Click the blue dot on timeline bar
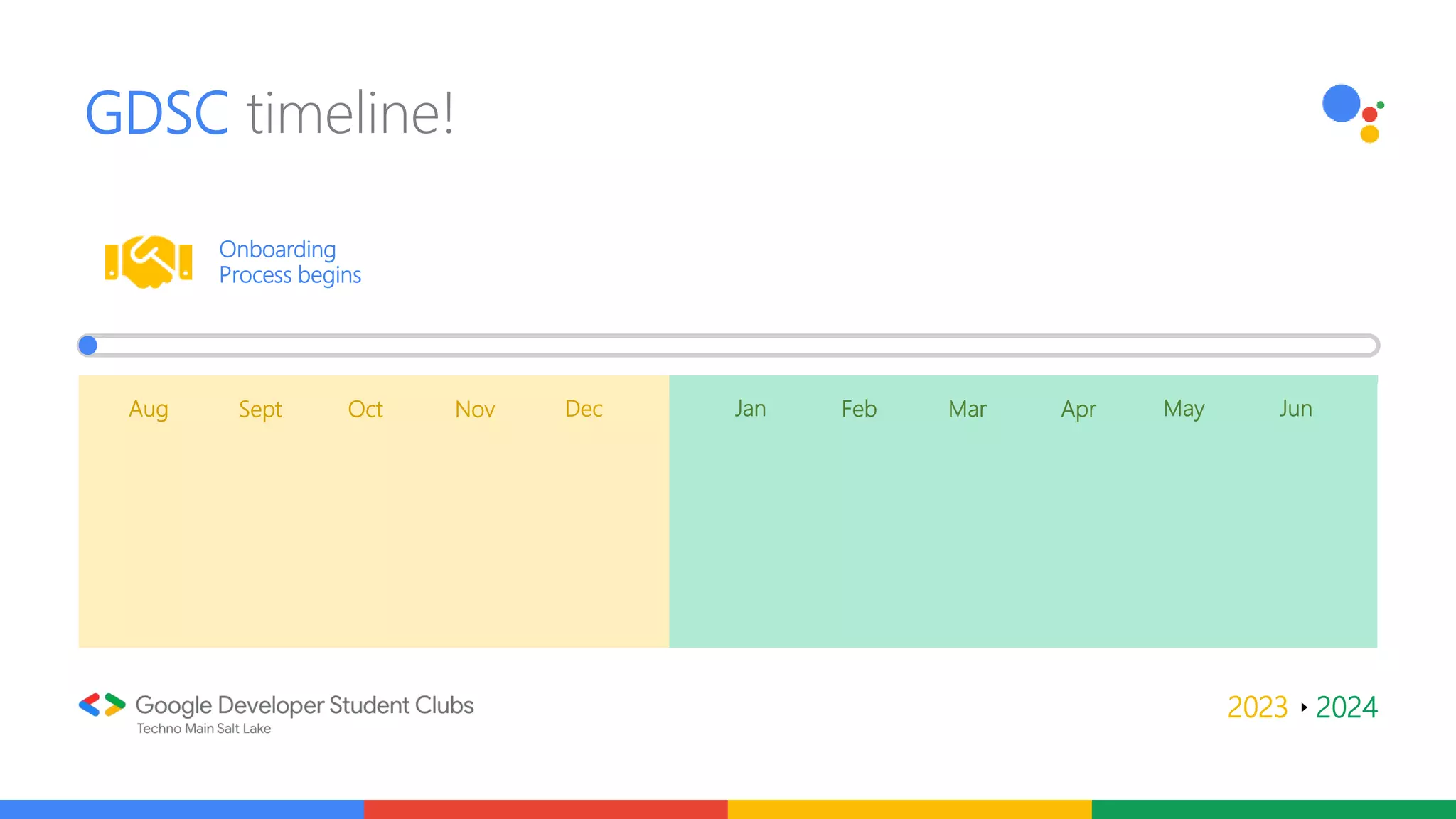 [x=88, y=346]
